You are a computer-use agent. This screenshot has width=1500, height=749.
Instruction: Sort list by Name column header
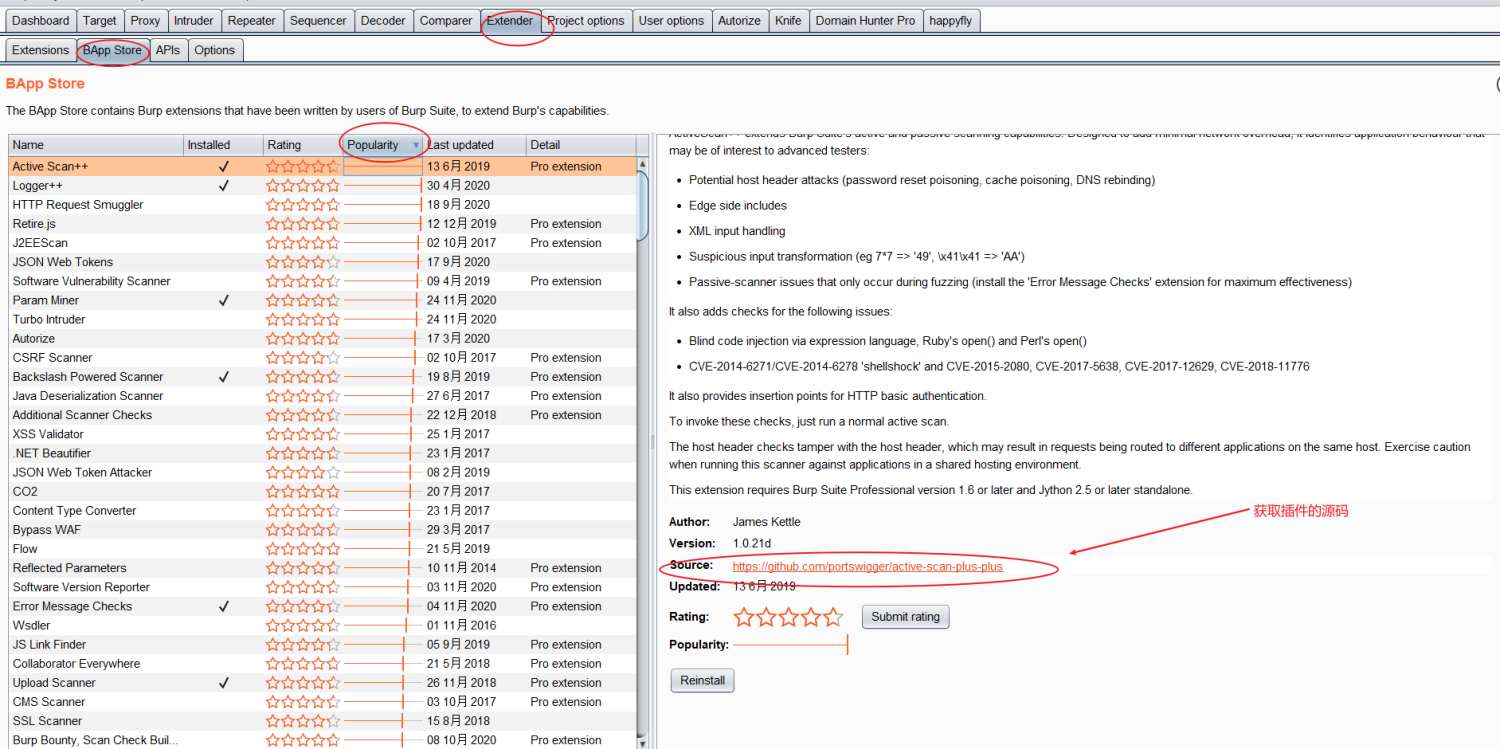pyautogui.click(x=96, y=145)
